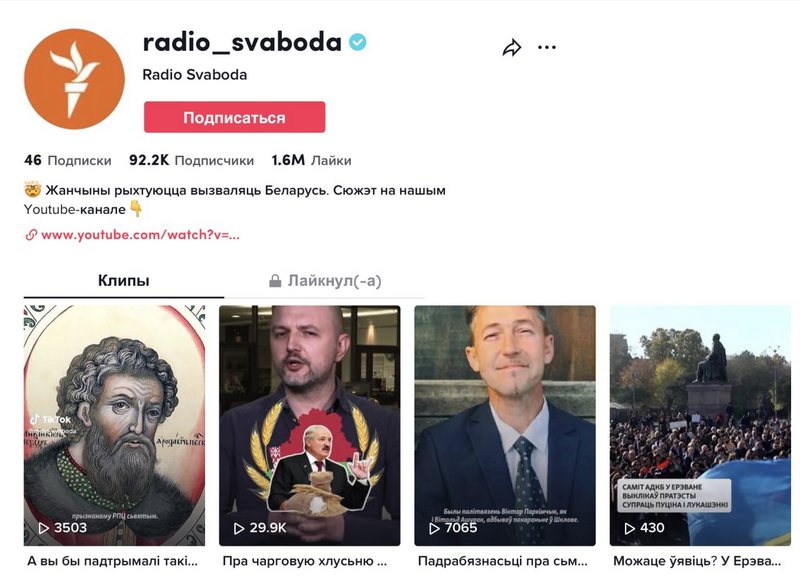Click the verified badge next to radio_svaboda
The width and height of the screenshot is (800, 579).
pyautogui.click(x=358, y=42)
